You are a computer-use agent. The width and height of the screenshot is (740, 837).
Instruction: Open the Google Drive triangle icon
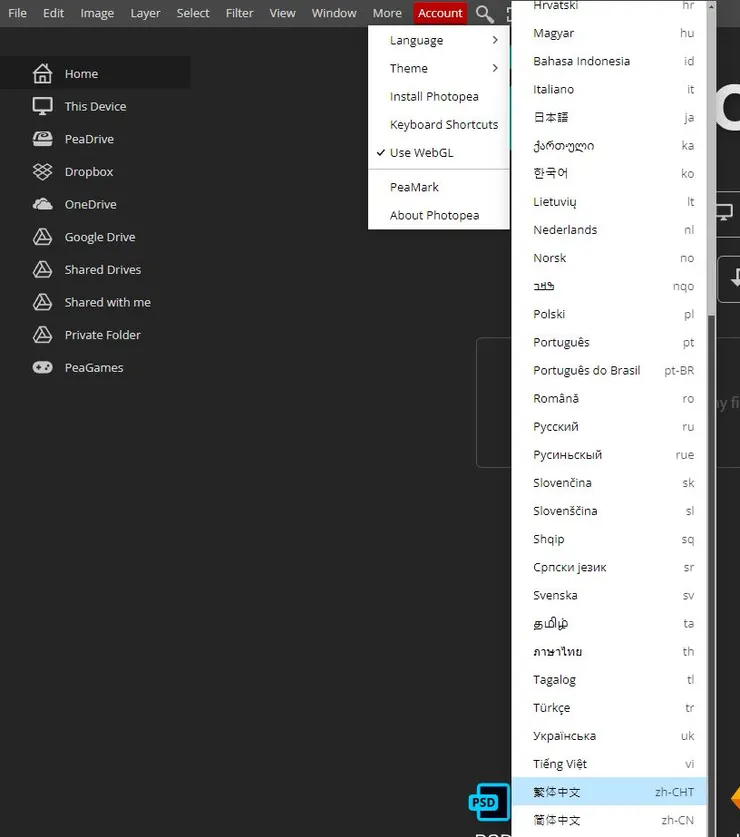(43, 237)
